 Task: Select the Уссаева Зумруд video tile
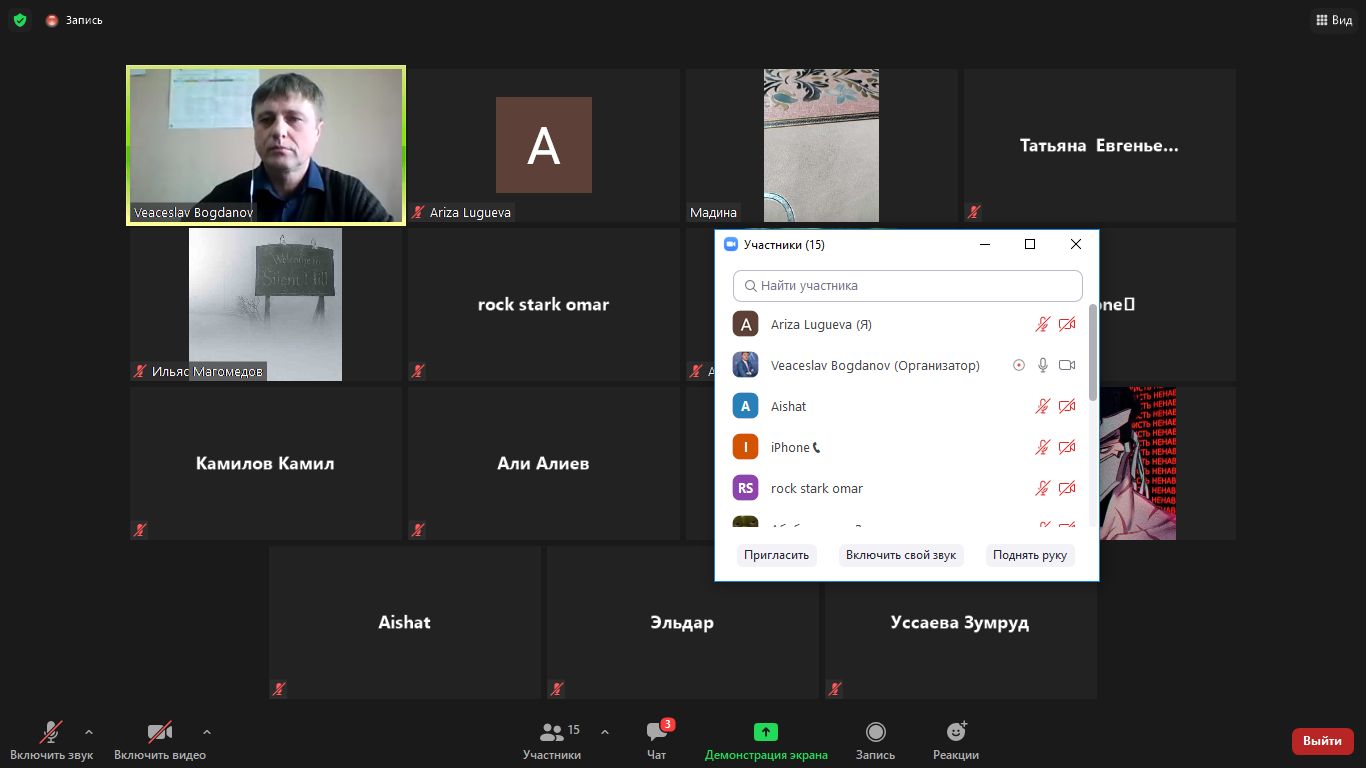tap(961, 622)
